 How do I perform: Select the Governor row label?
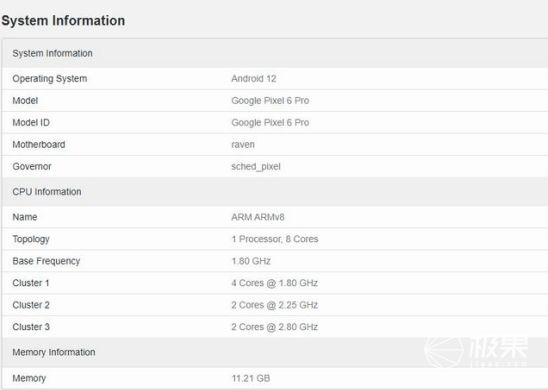pyautogui.click(x=32, y=167)
